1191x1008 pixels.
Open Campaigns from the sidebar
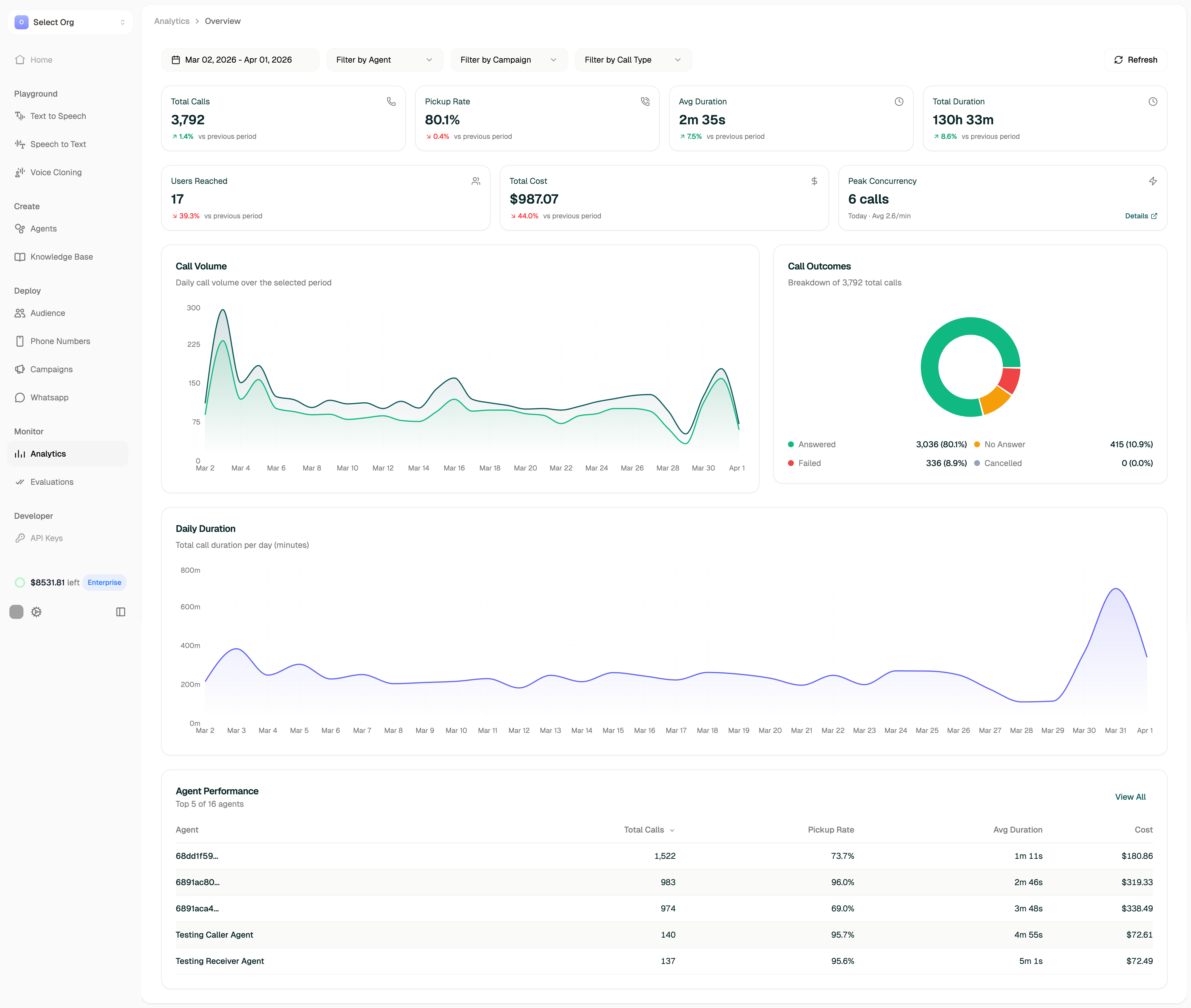51,370
